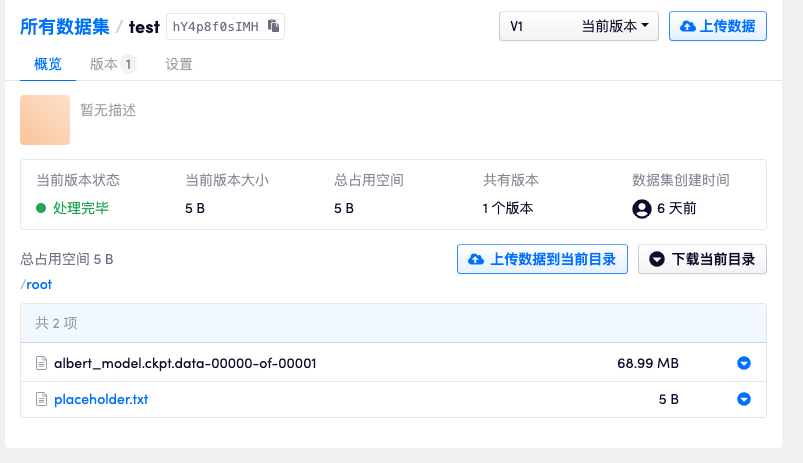The height and width of the screenshot is (463, 803).
Task: Click the cloud icon on 上传数据到当前目录
Action: (x=475, y=259)
